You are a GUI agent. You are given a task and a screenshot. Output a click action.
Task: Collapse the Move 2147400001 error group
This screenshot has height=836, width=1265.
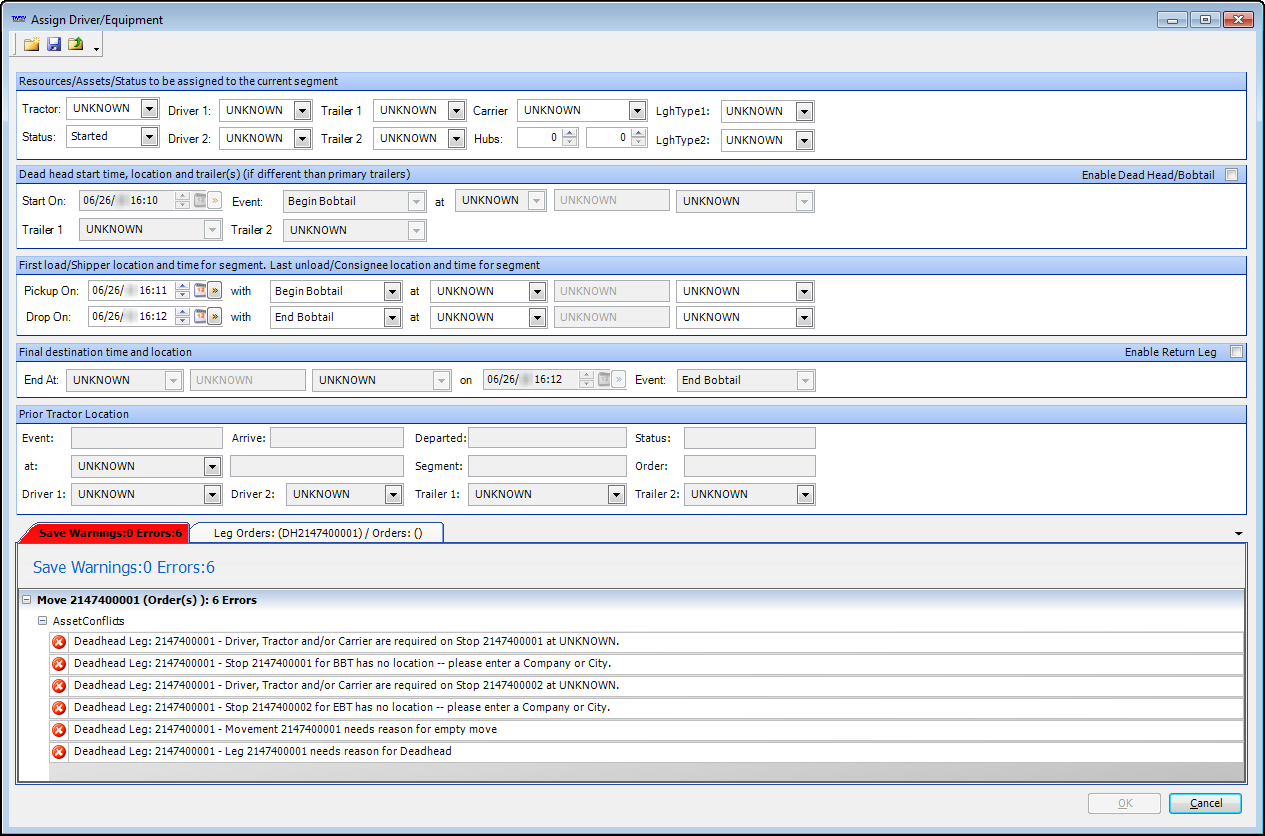(26, 600)
